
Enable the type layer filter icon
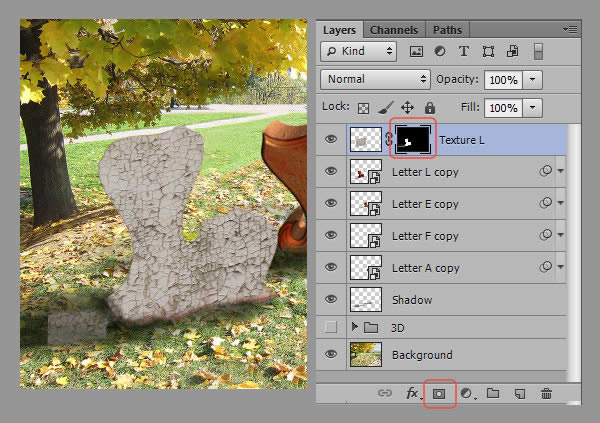click(x=464, y=50)
